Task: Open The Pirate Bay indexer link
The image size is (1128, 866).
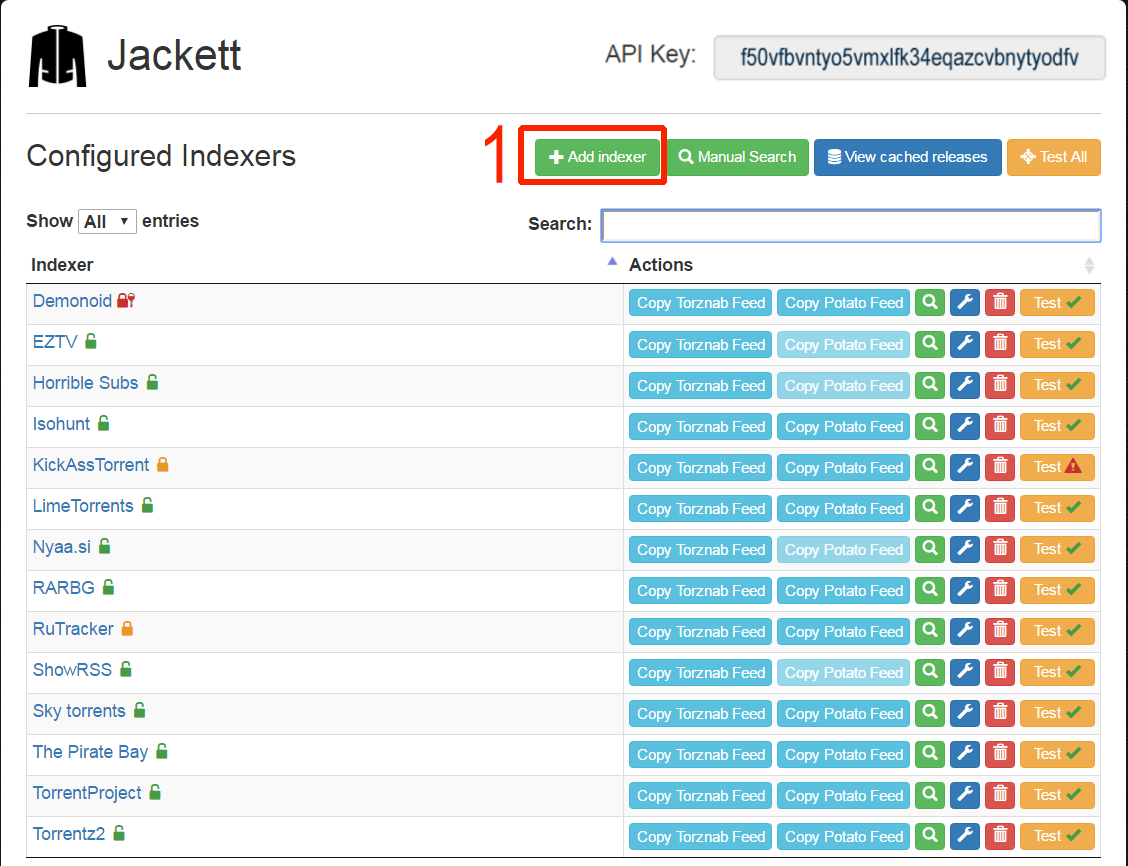Action: pyautogui.click(x=90, y=752)
